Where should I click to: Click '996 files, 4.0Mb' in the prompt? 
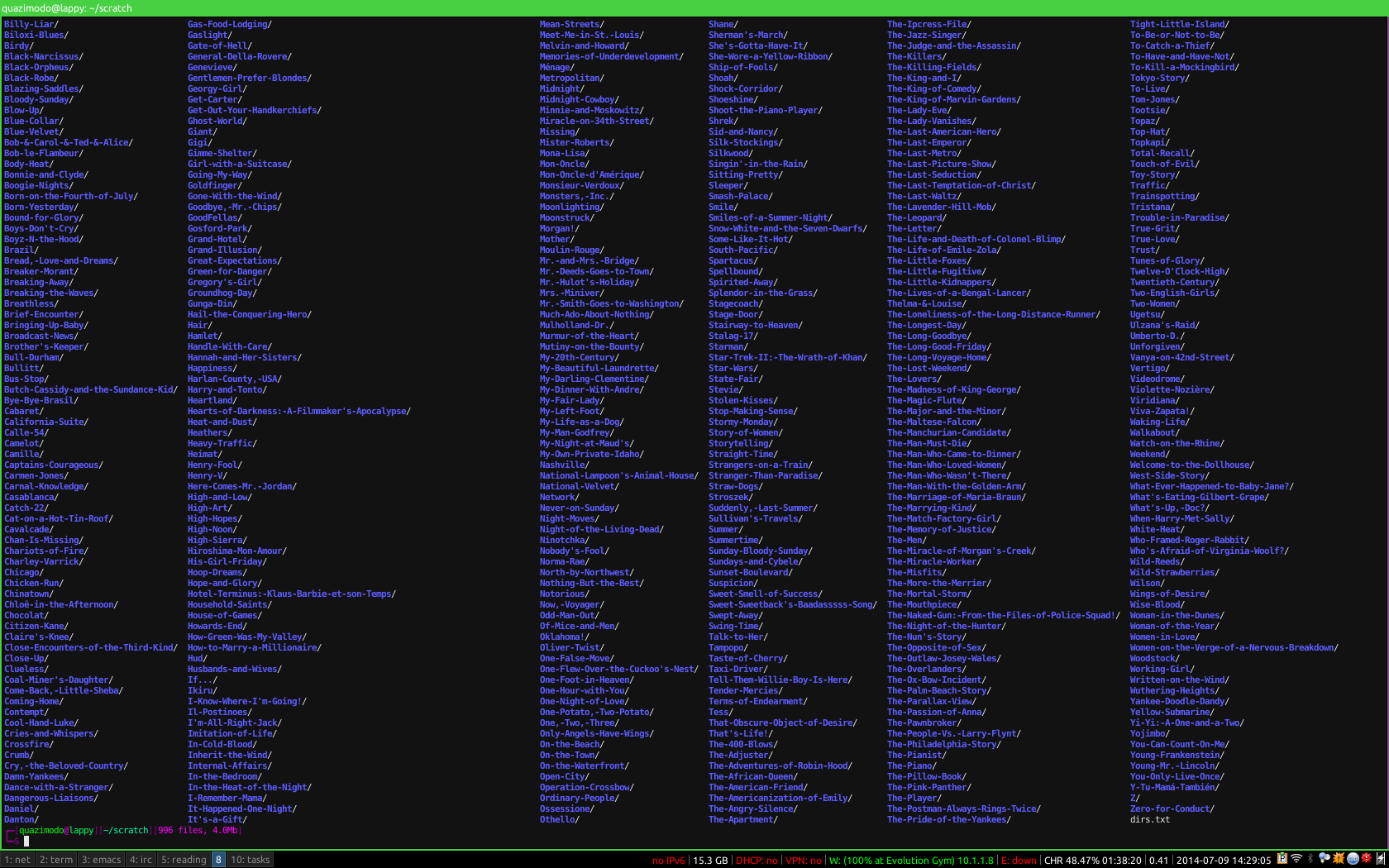(x=198, y=831)
